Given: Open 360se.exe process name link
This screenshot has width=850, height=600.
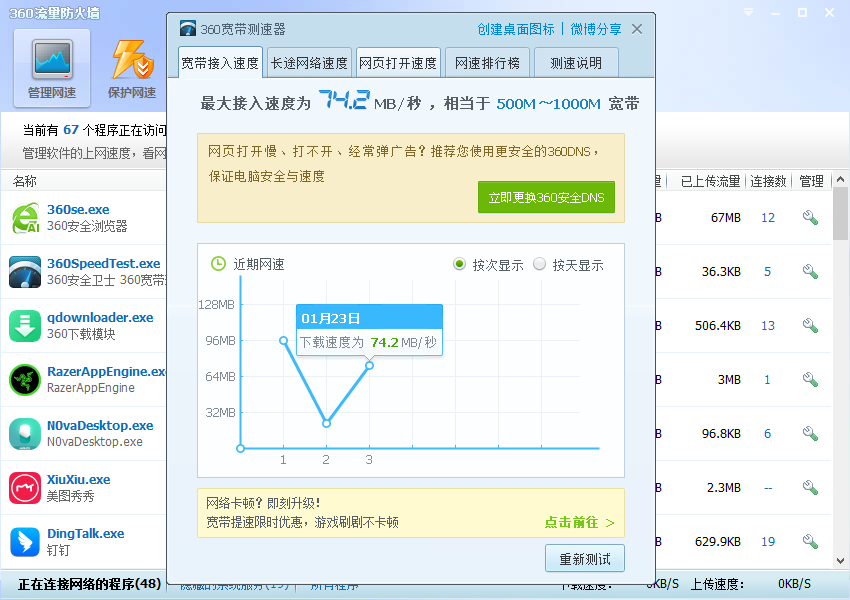Looking at the screenshot, I should pos(78,210).
